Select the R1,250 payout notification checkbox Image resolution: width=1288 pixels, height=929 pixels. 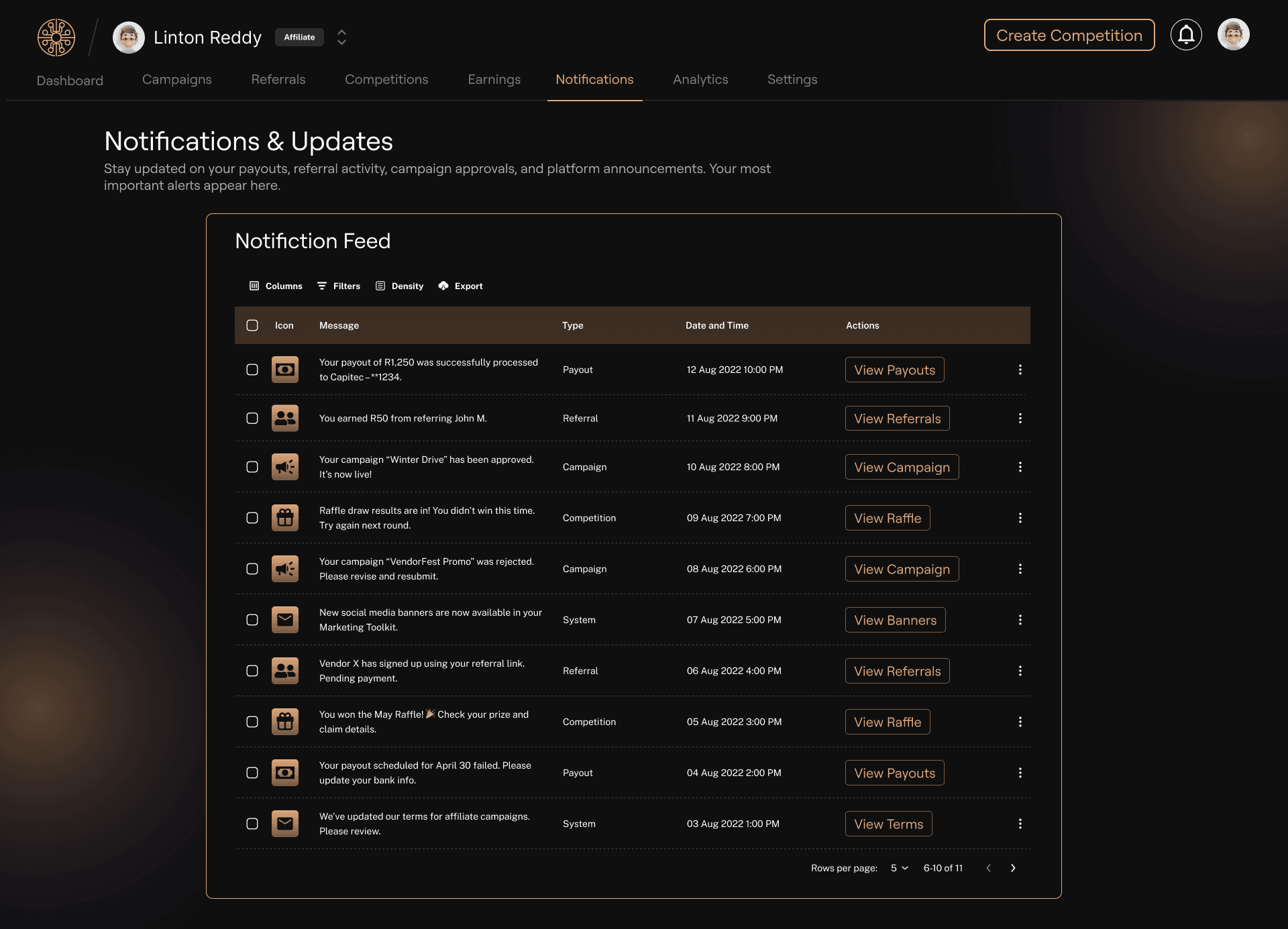pyautogui.click(x=252, y=370)
